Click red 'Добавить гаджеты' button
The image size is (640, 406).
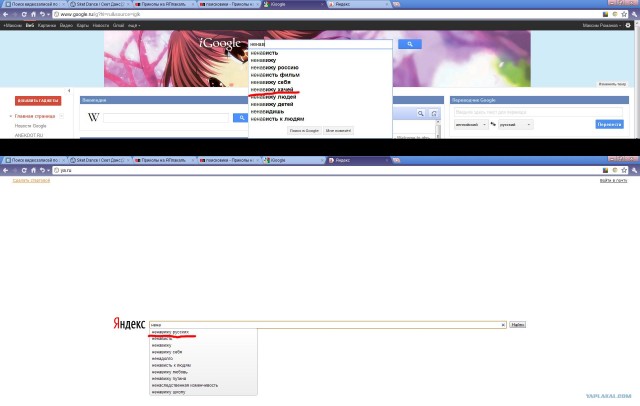[38, 100]
